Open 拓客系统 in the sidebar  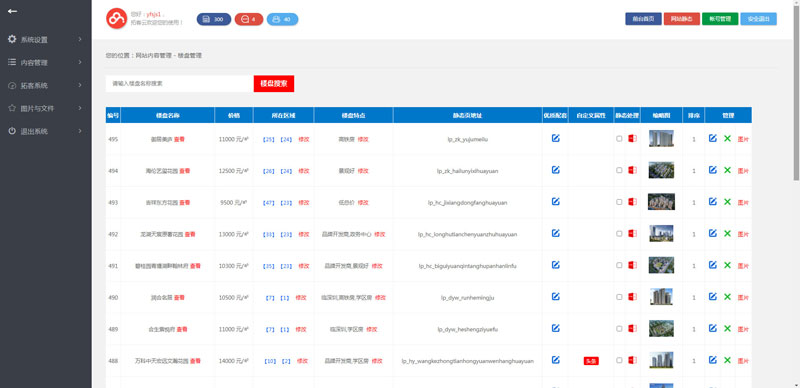34,86
